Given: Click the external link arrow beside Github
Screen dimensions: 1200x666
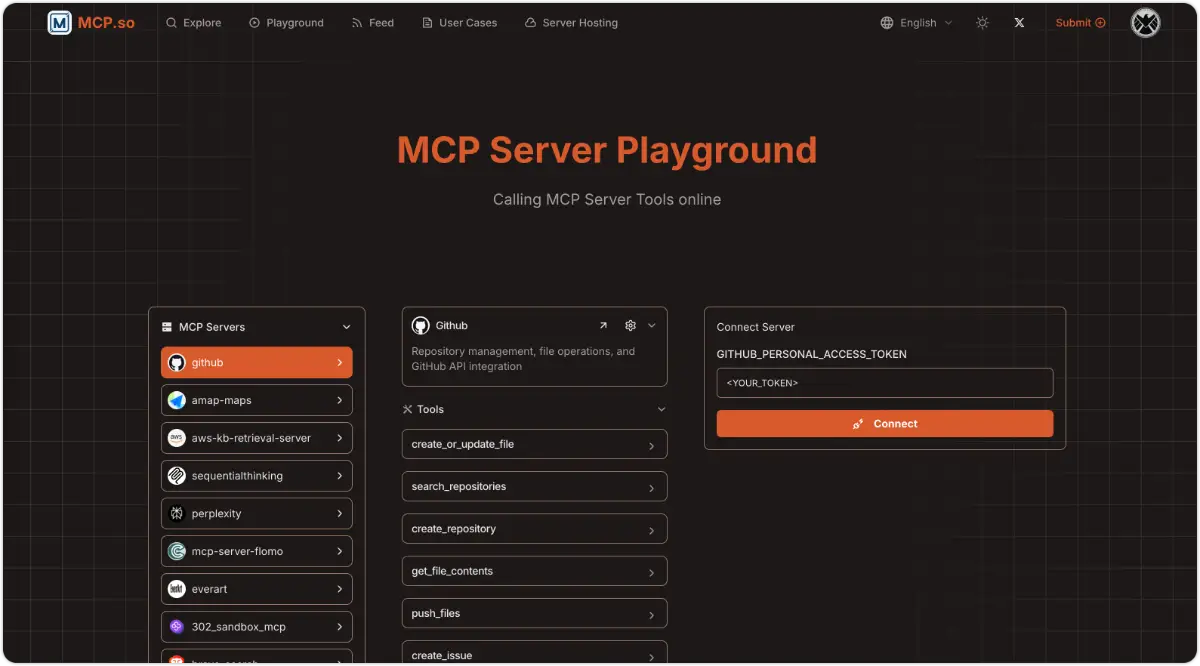Looking at the screenshot, I should 603,325.
